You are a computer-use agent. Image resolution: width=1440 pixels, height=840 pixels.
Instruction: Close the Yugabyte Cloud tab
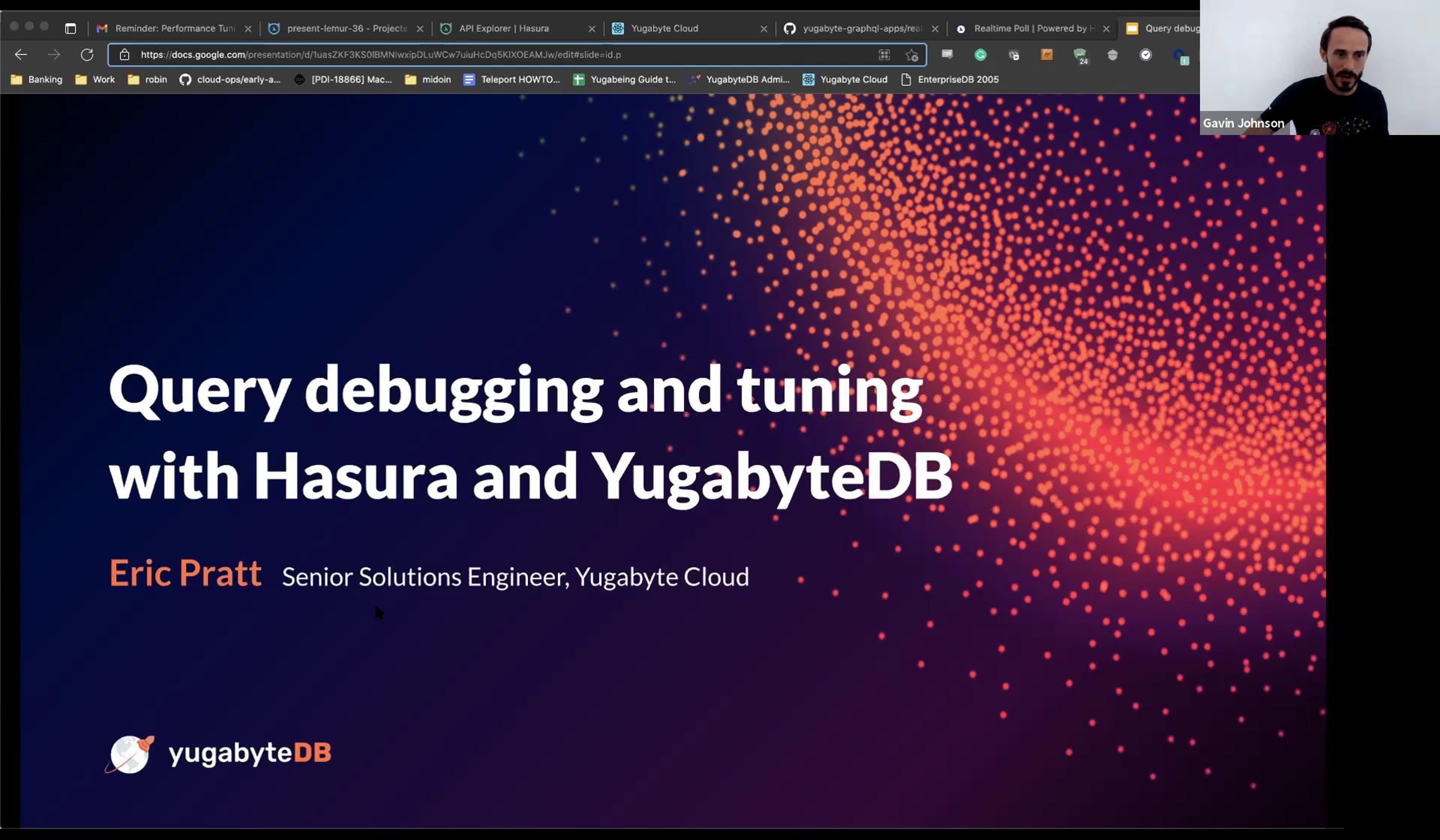coord(764,29)
